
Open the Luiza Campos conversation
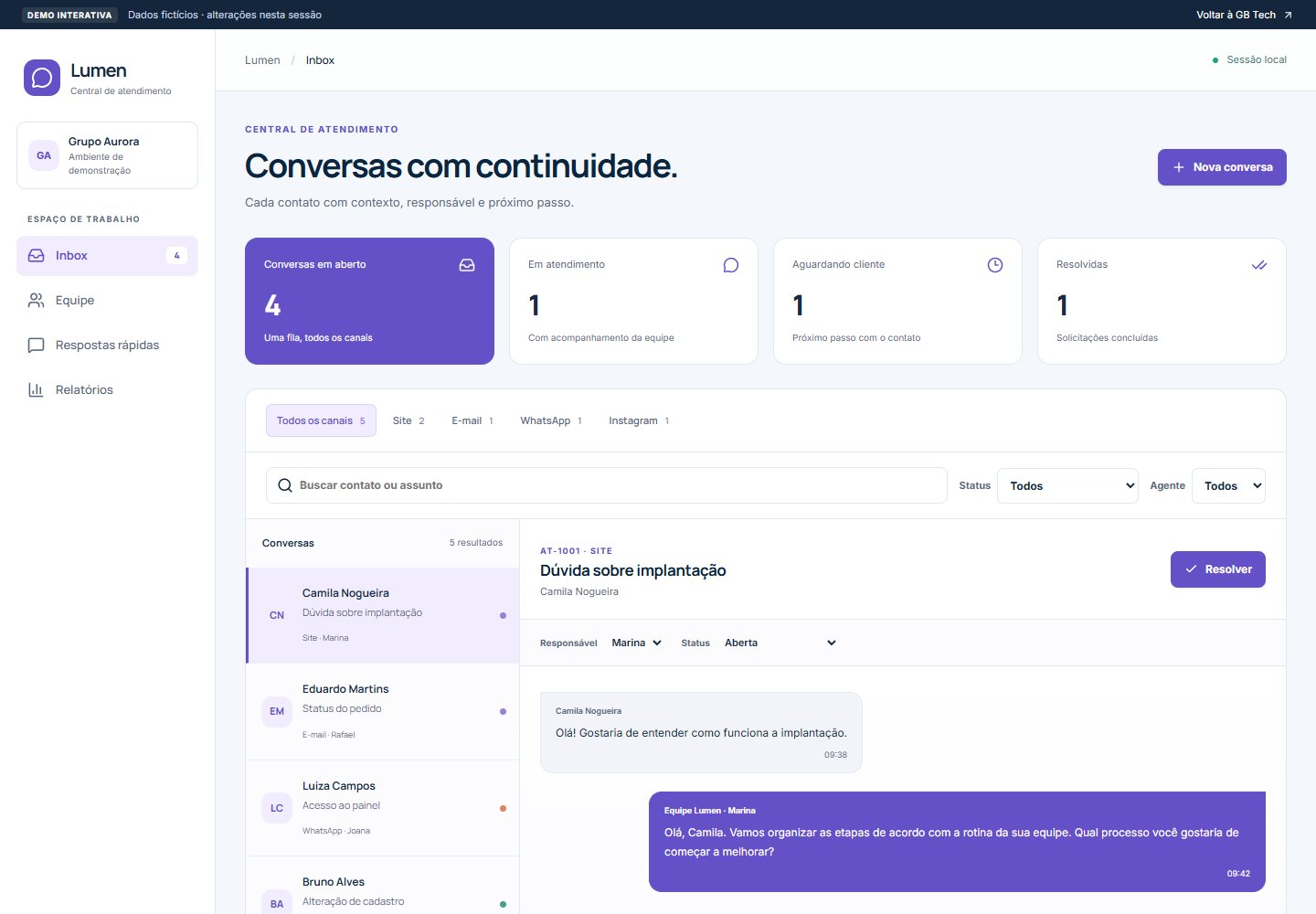pos(383,808)
